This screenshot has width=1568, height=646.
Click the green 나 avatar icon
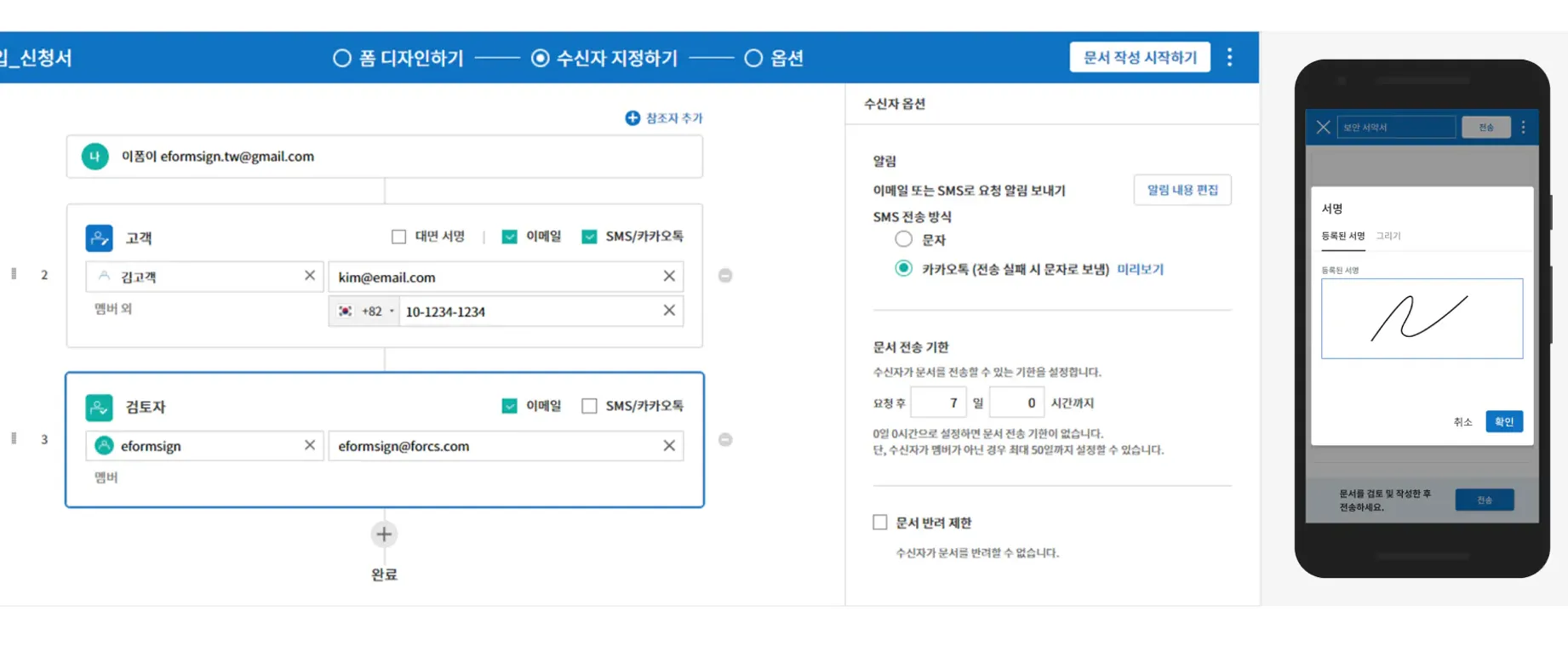(95, 157)
